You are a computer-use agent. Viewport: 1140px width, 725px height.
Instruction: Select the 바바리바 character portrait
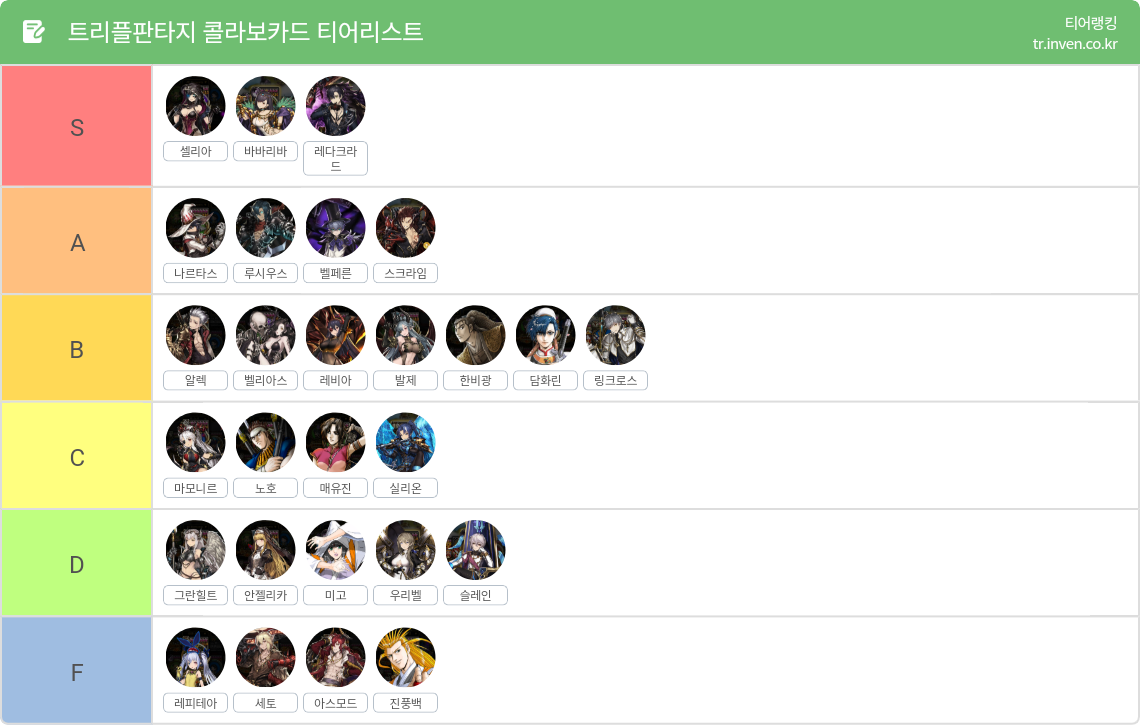pyautogui.click(x=265, y=106)
